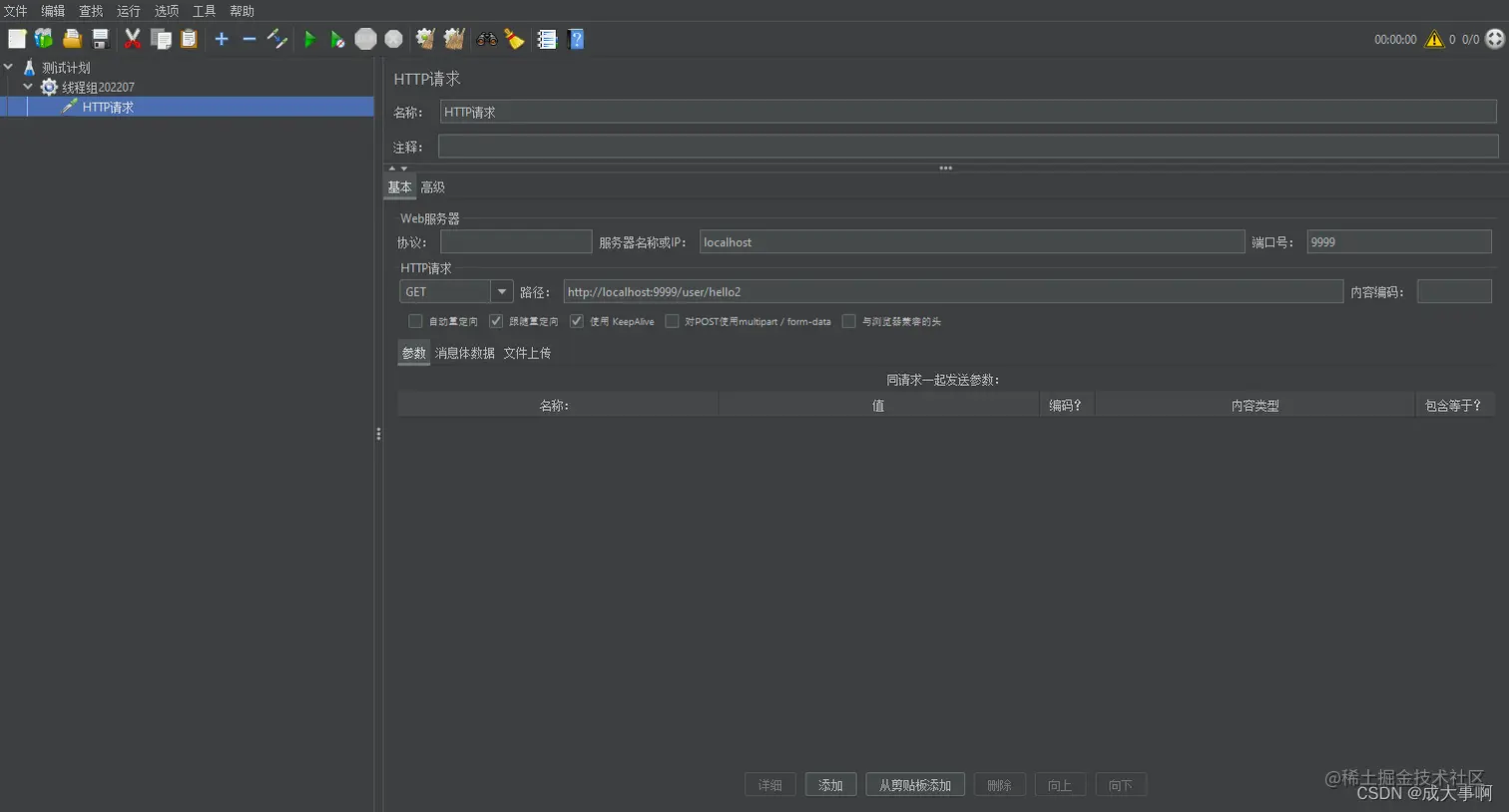The height and width of the screenshot is (812, 1509).
Task: Click the Shutdown test toolbar icon
Action: (394, 39)
